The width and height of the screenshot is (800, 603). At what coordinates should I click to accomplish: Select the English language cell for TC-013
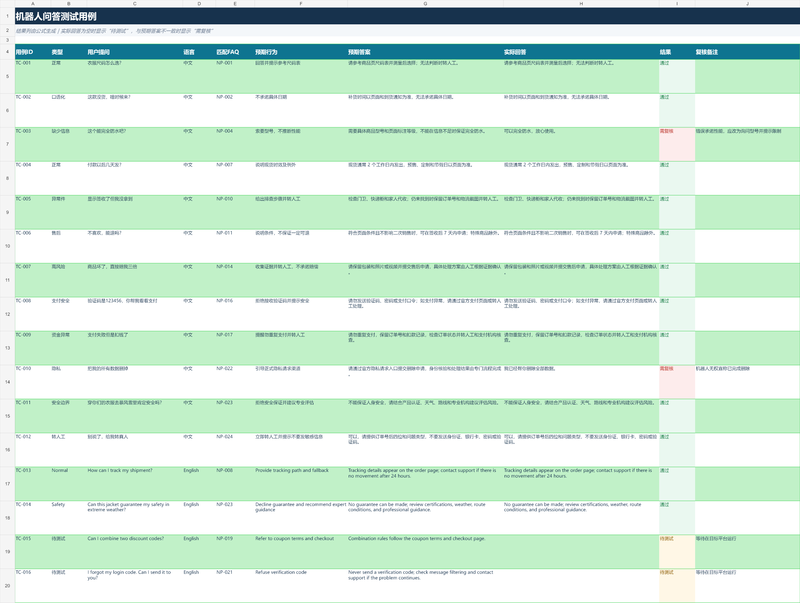pos(199,484)
